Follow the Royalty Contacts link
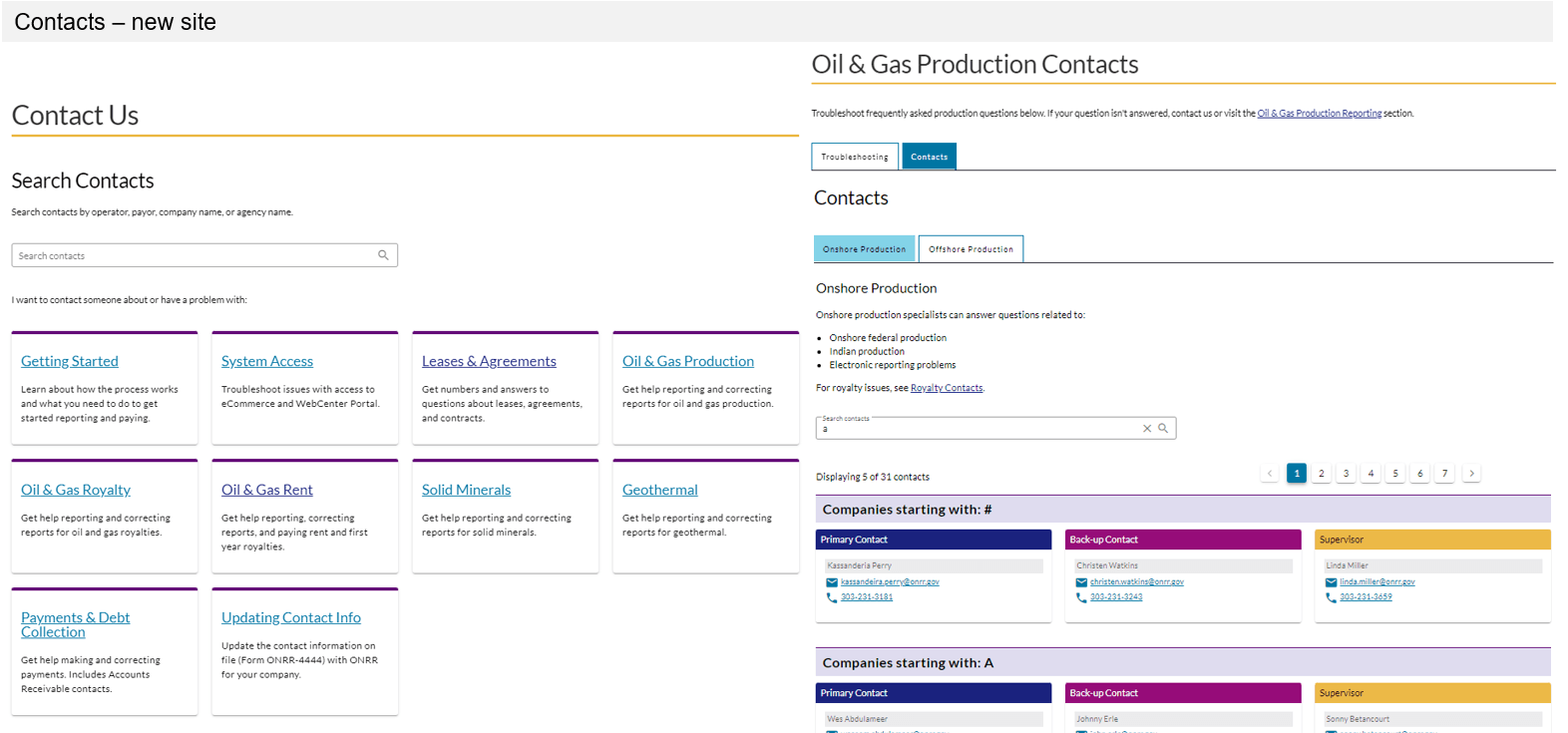Image resolution: width=1568 pixels, height=733 pixels. pyautogui.click(x=947, y=388)
